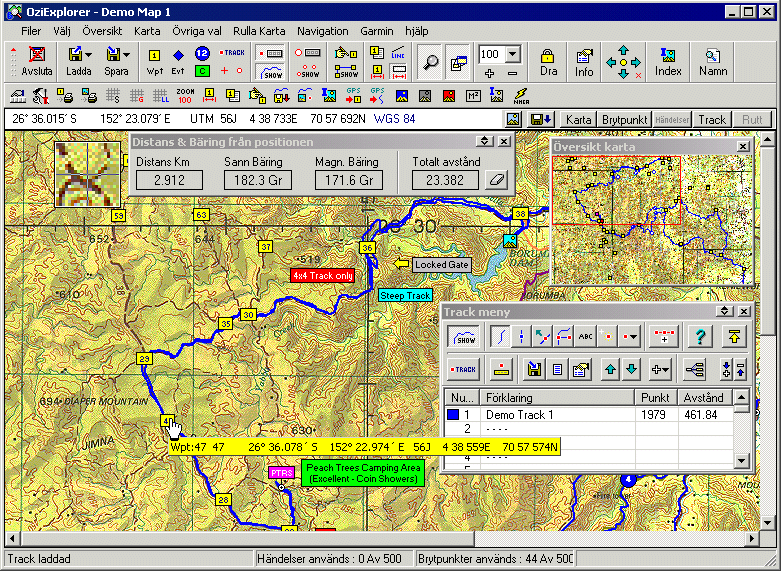Click the Brytpunkt button

pos(625,120)
